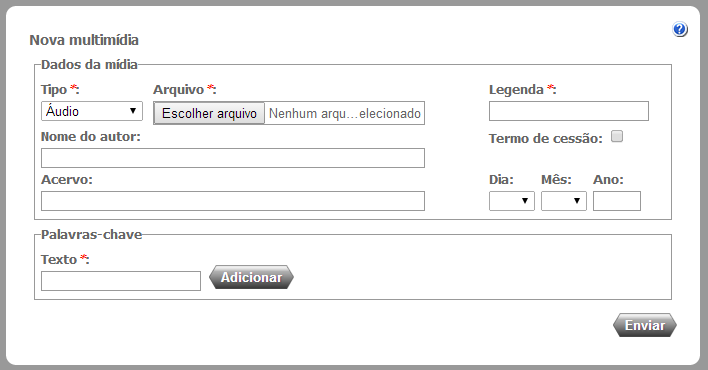
Task: Click the Dados da mídia section legend
Action: (x=89, y=65)
